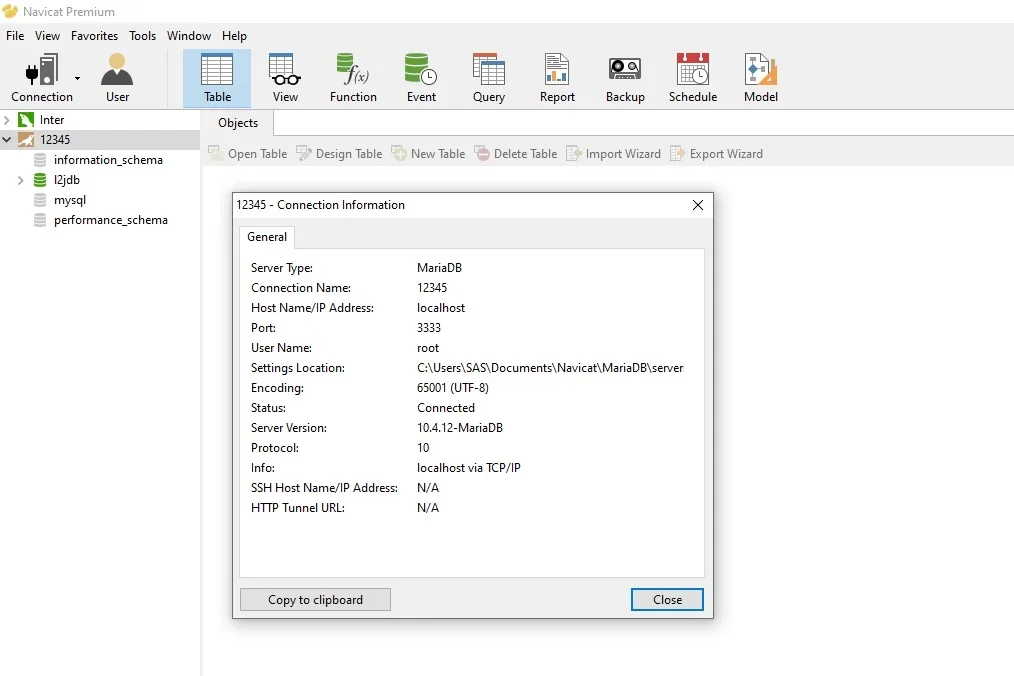
Task: Open the Connection toolbar icon
Action: 41,78
